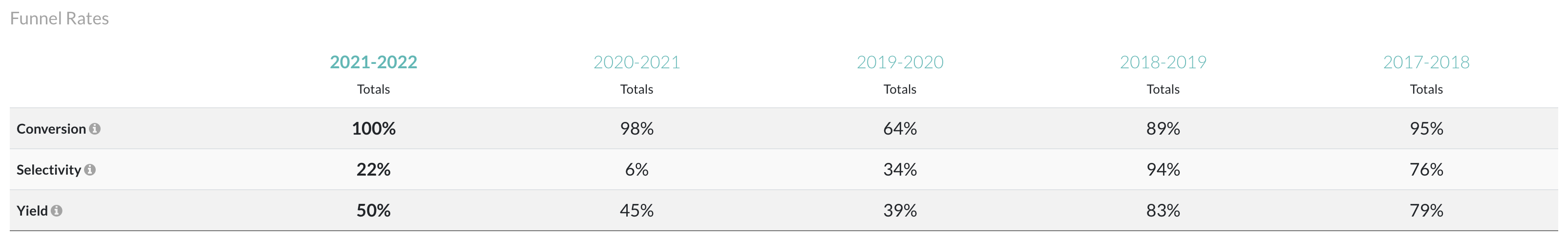Click the 64% conversion value for 2019-2020
1568x239 pixels.
tap(900, 128)
